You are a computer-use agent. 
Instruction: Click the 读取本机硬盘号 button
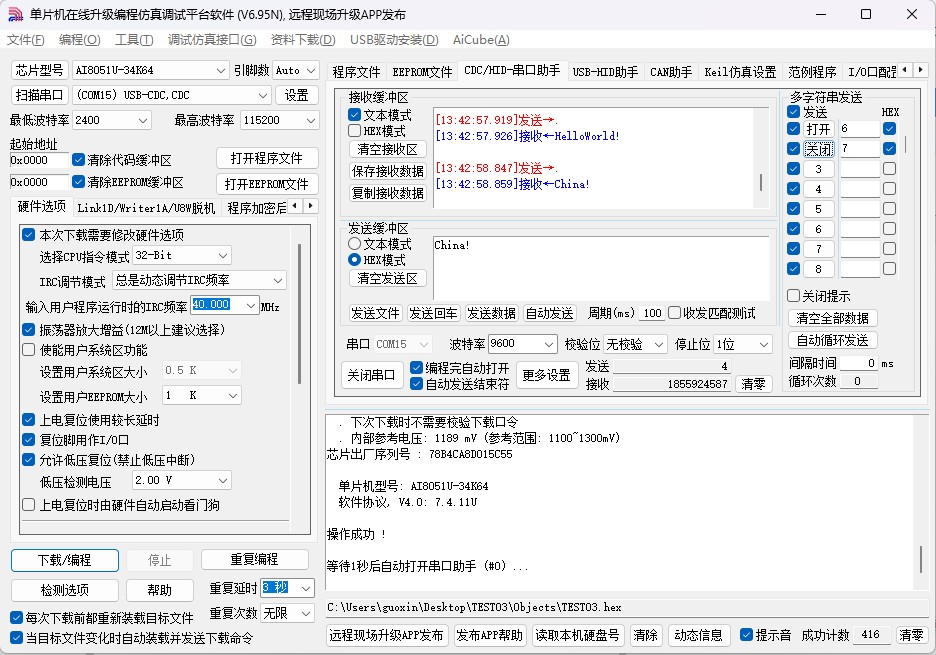(x=577, y=635)
